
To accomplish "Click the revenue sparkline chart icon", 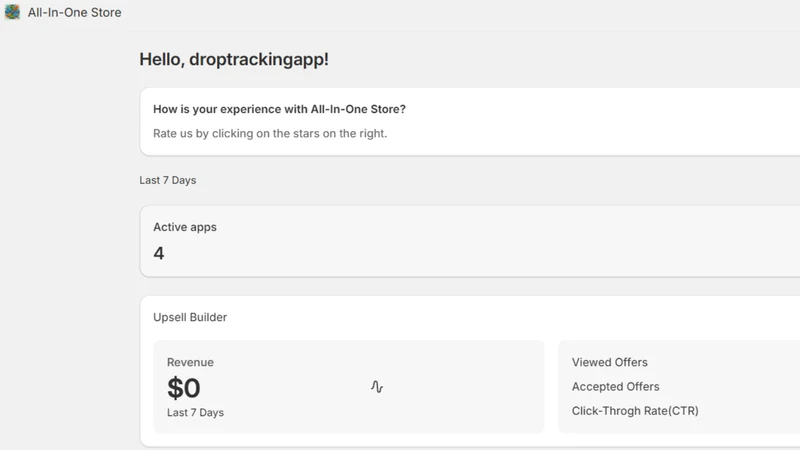I will coord(377,387).
